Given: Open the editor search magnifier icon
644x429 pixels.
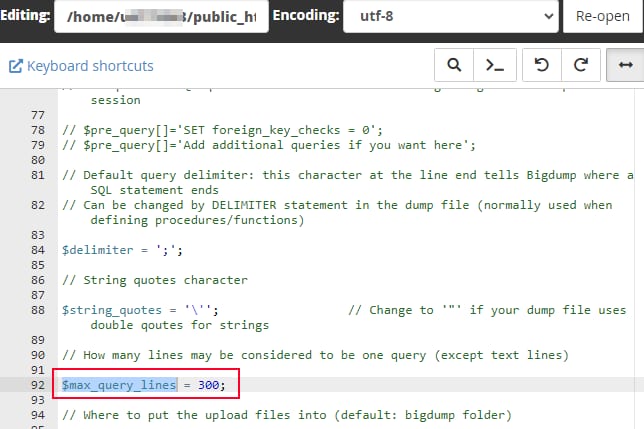Looking at the screenshot, I should [454, 66].
